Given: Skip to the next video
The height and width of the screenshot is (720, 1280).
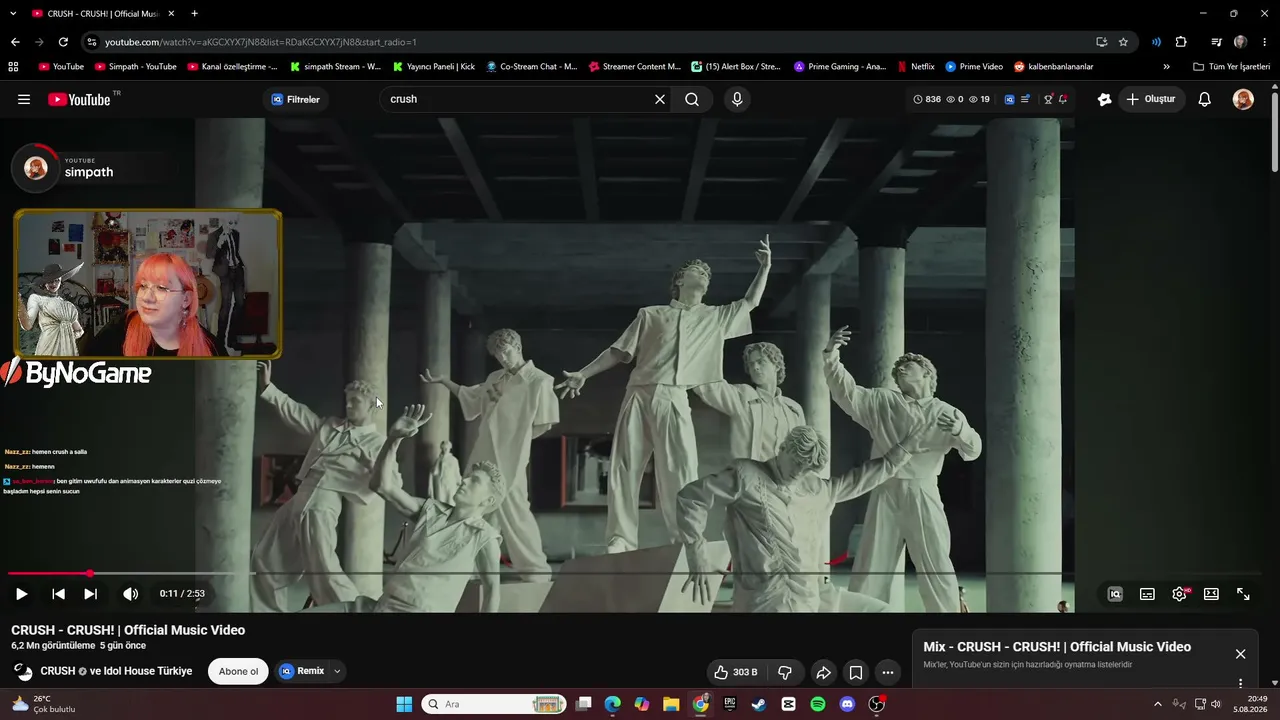Looking at the screenshot, I should [x=90, y=594].
